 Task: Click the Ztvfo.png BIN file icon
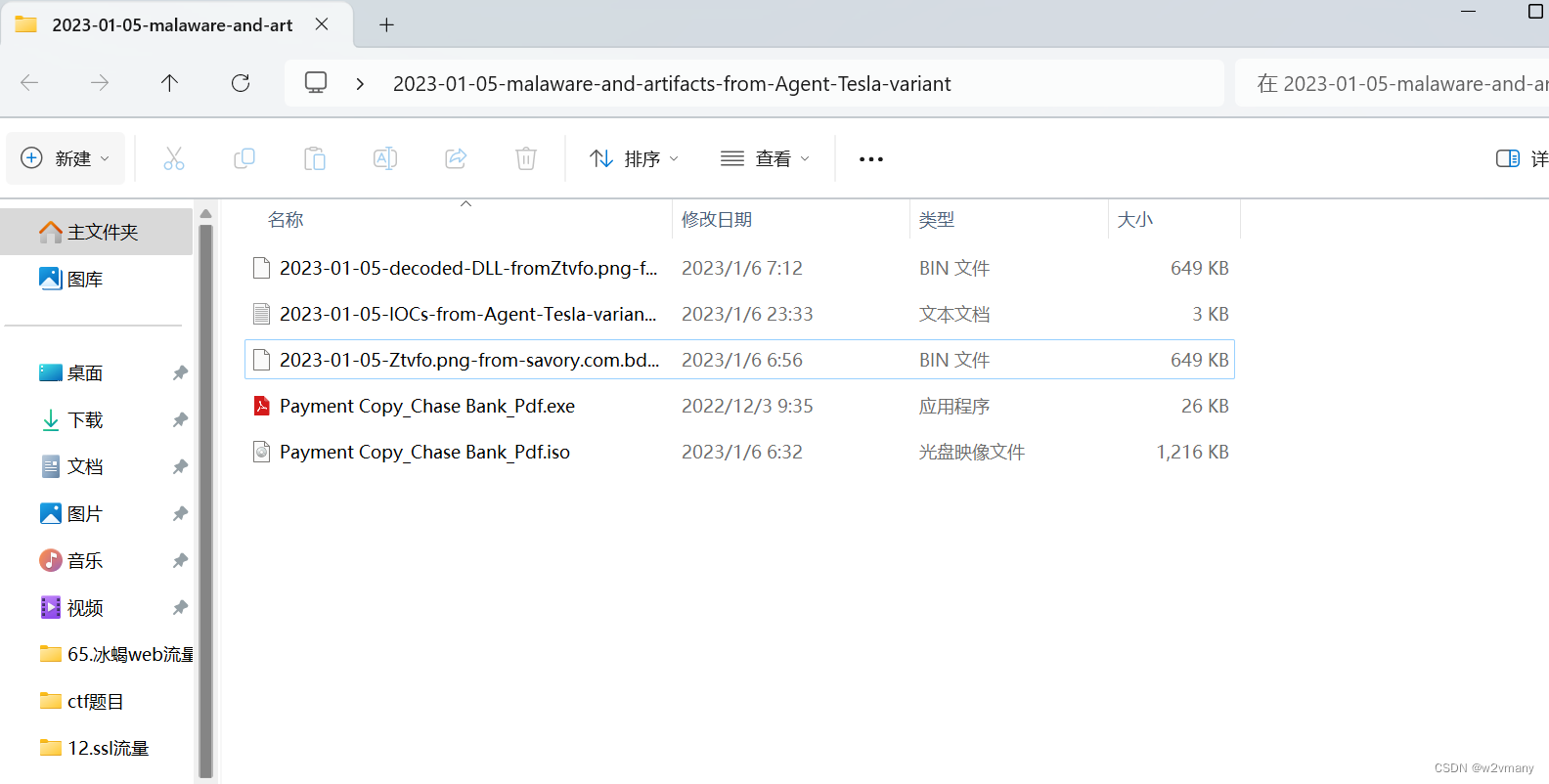tap(261, 360)
